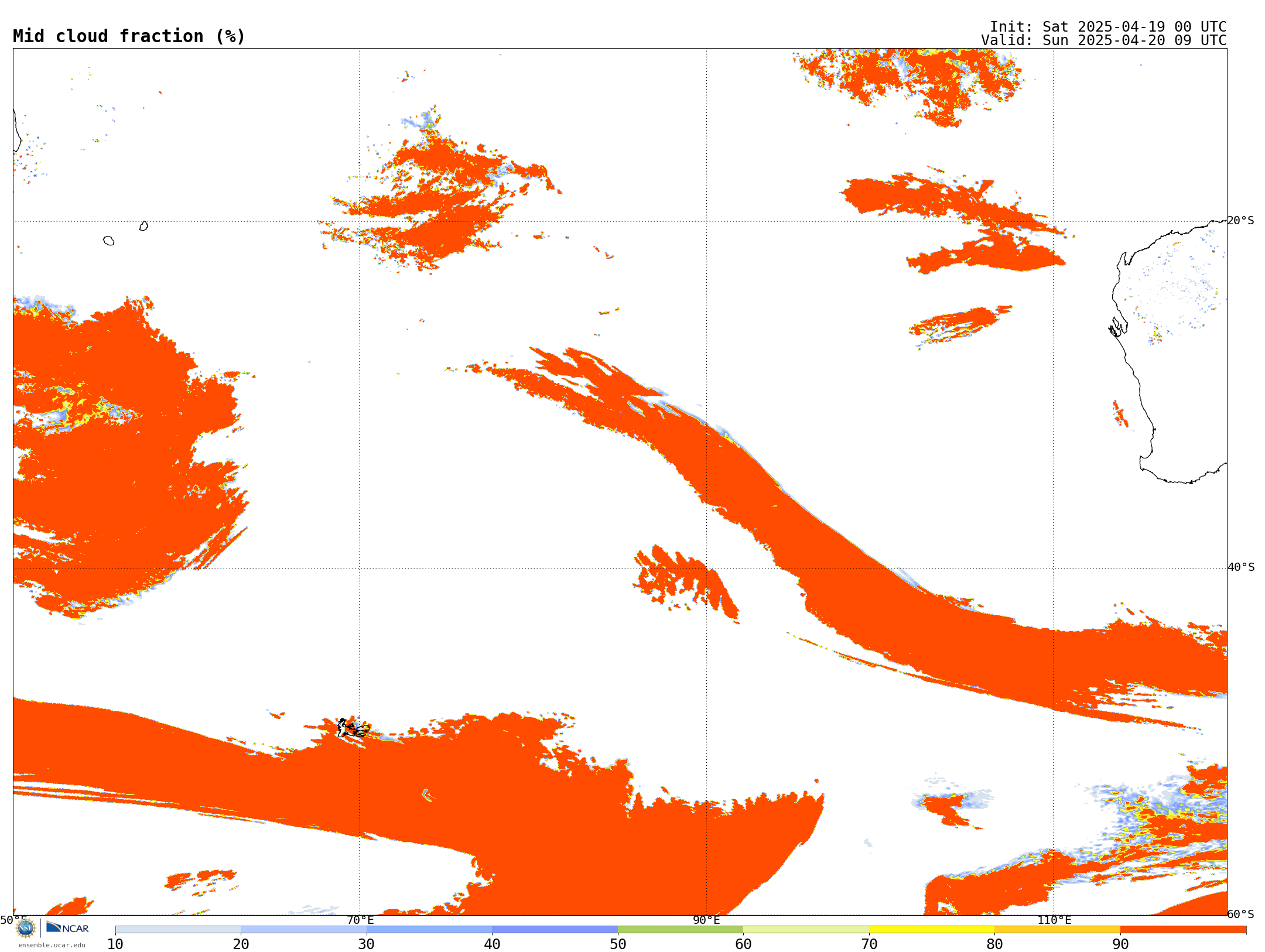Click the Valid date line text

[1104, 40]
